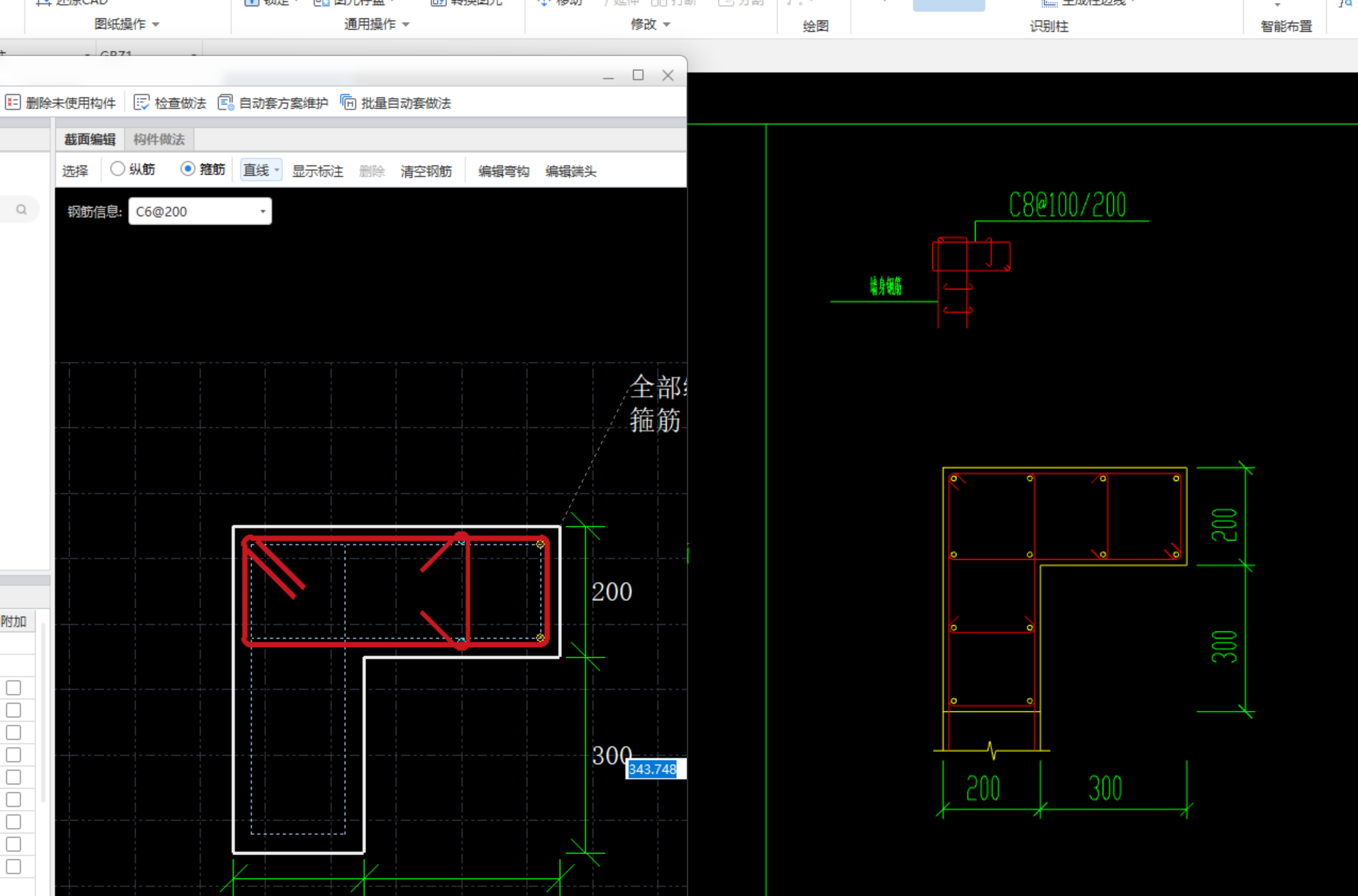The width and height of the screenshot is (1358, 896).
Task: Click the 343.748 length input box
Action: (x=656, y=769)
